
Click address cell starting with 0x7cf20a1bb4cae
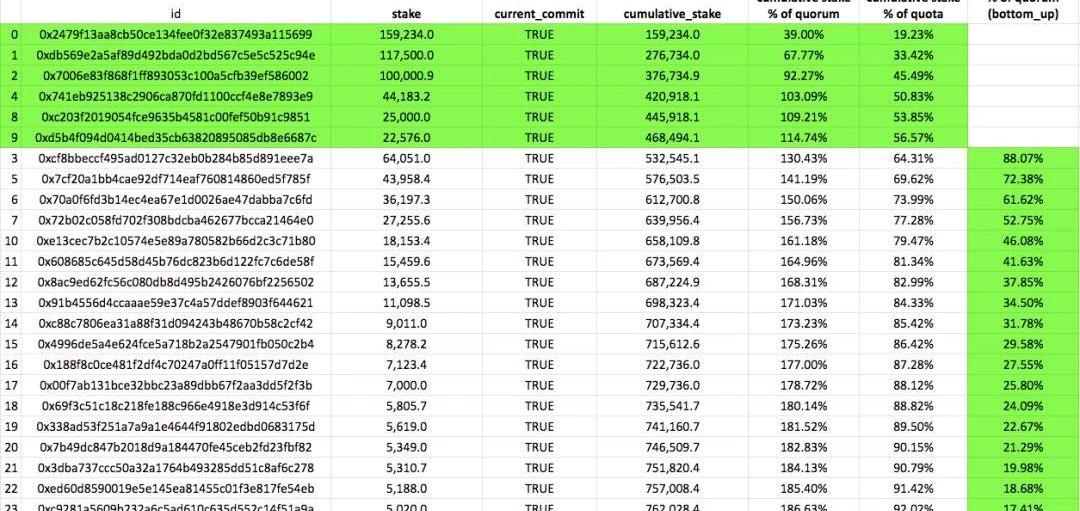[x=175, y=179]
